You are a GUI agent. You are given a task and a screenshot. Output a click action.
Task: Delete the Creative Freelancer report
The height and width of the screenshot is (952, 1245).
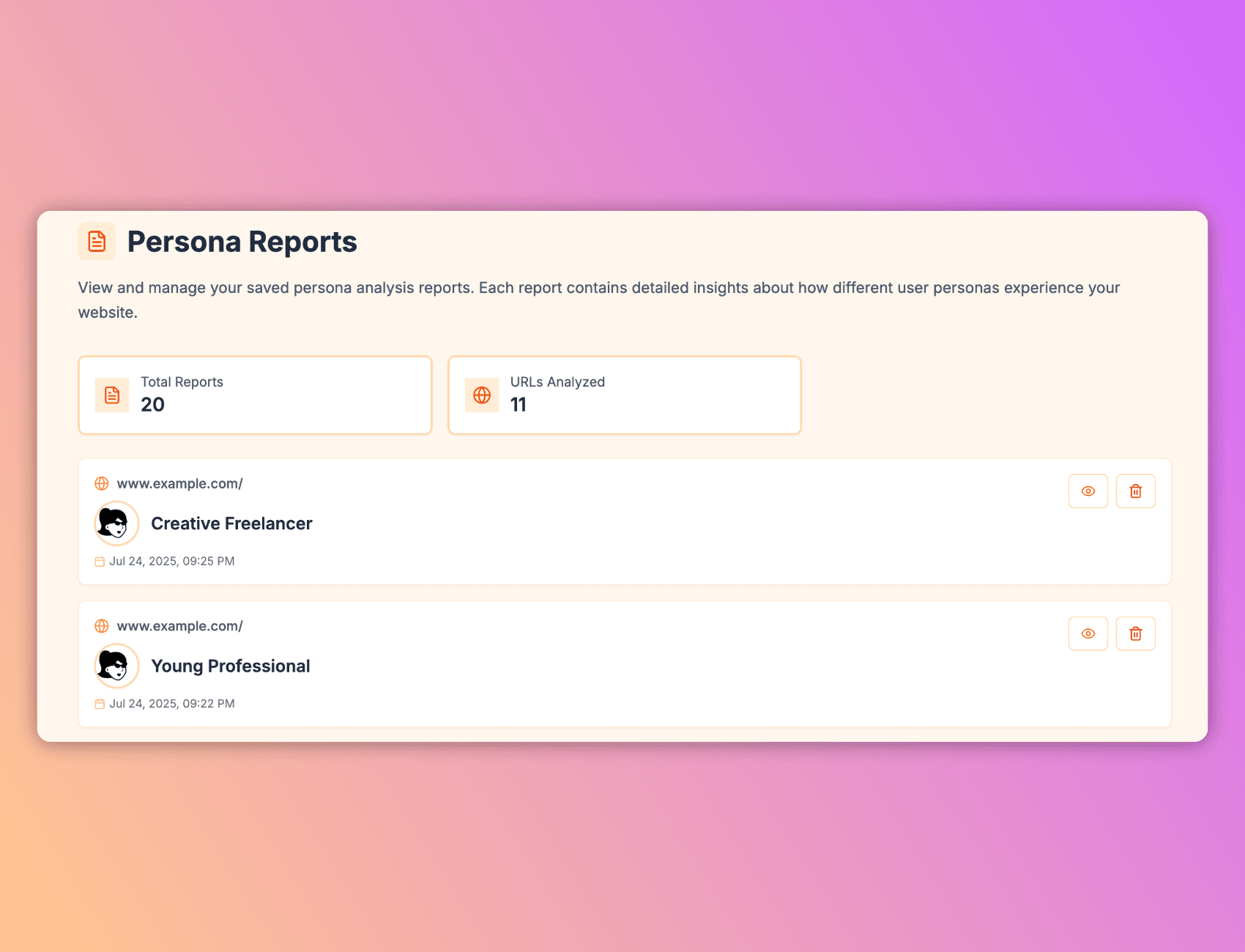pyautogui.click(x=1135, y=491)
